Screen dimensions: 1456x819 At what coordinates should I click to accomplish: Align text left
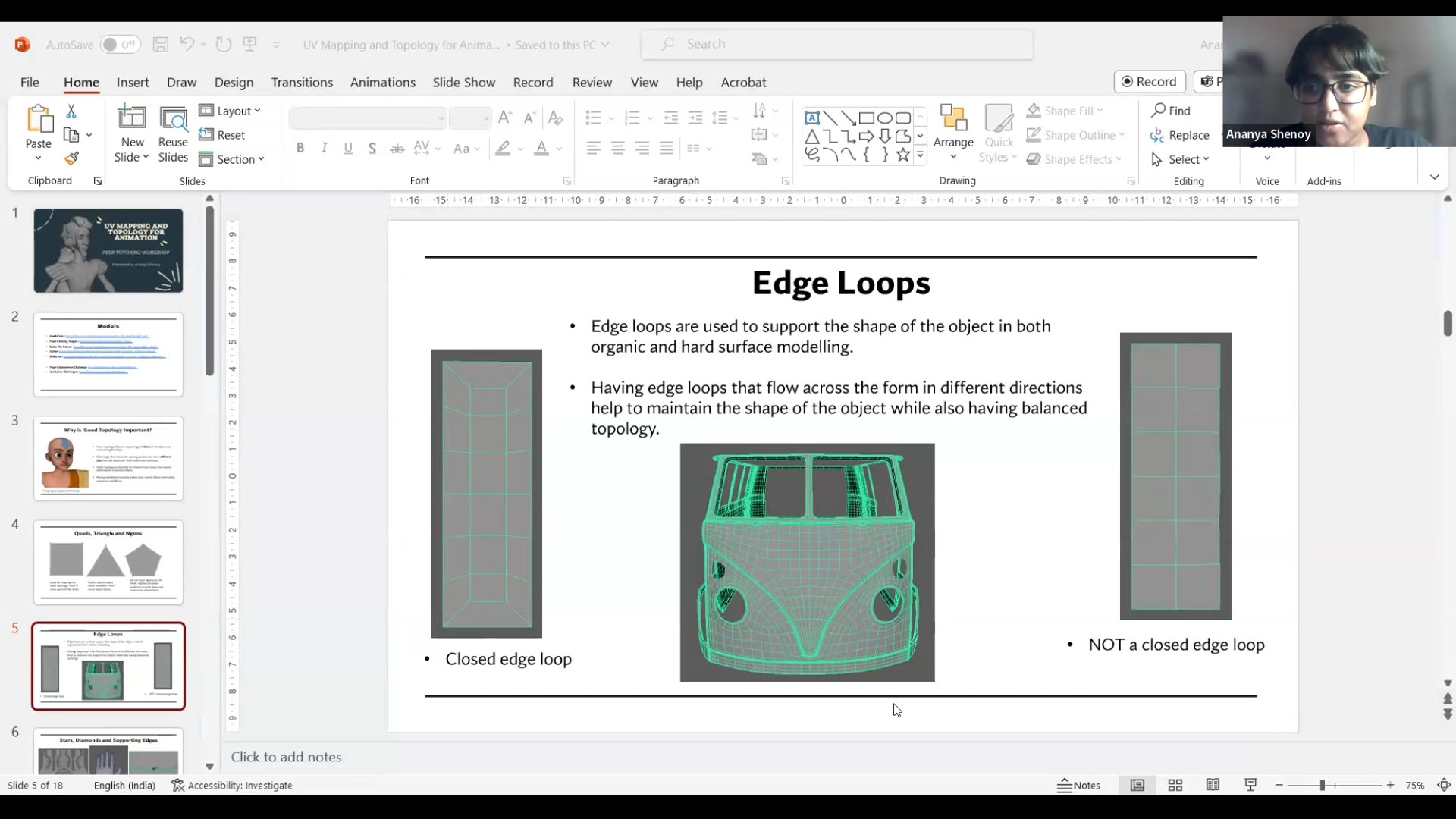[594, 149]
